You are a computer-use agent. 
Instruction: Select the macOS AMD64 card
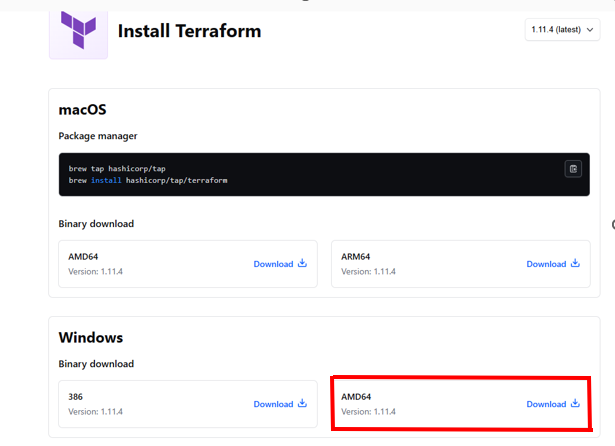(x=188, y=264)
